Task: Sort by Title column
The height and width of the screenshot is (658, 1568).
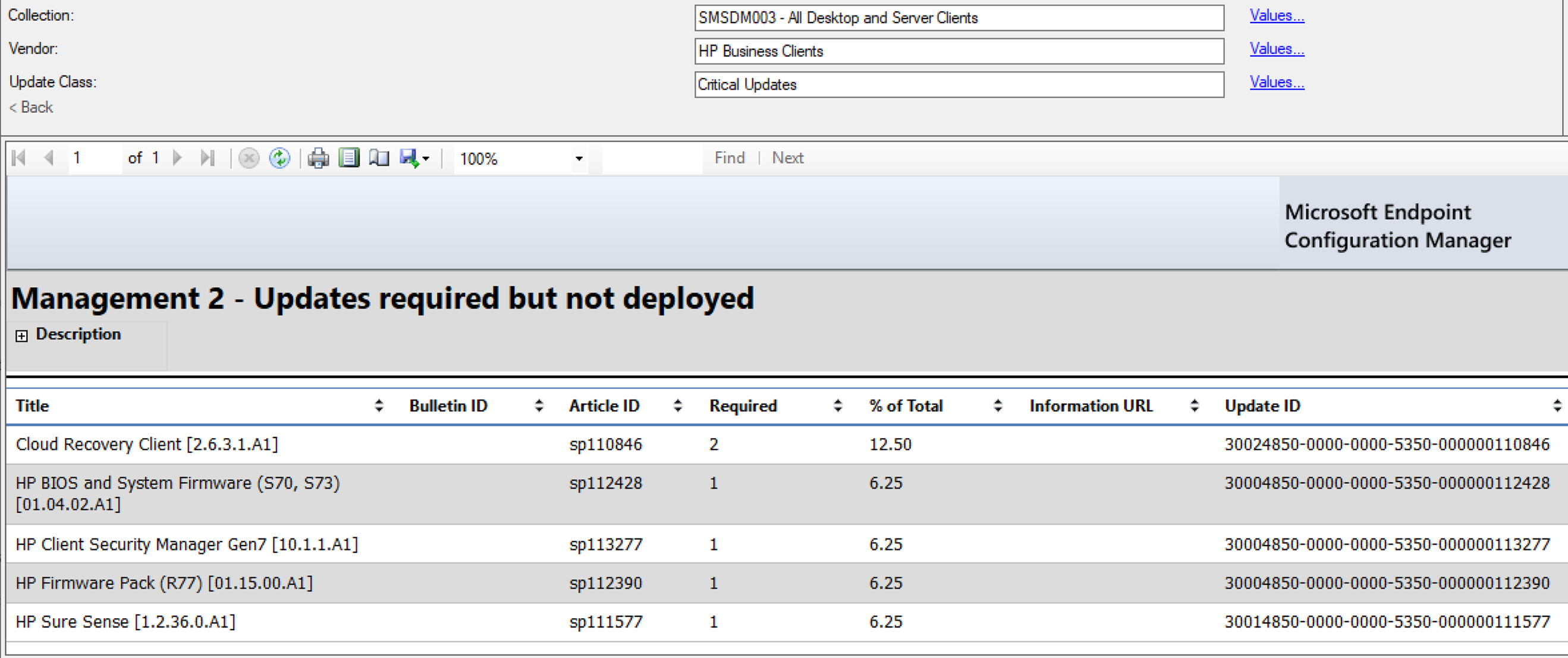Action: 379,406
